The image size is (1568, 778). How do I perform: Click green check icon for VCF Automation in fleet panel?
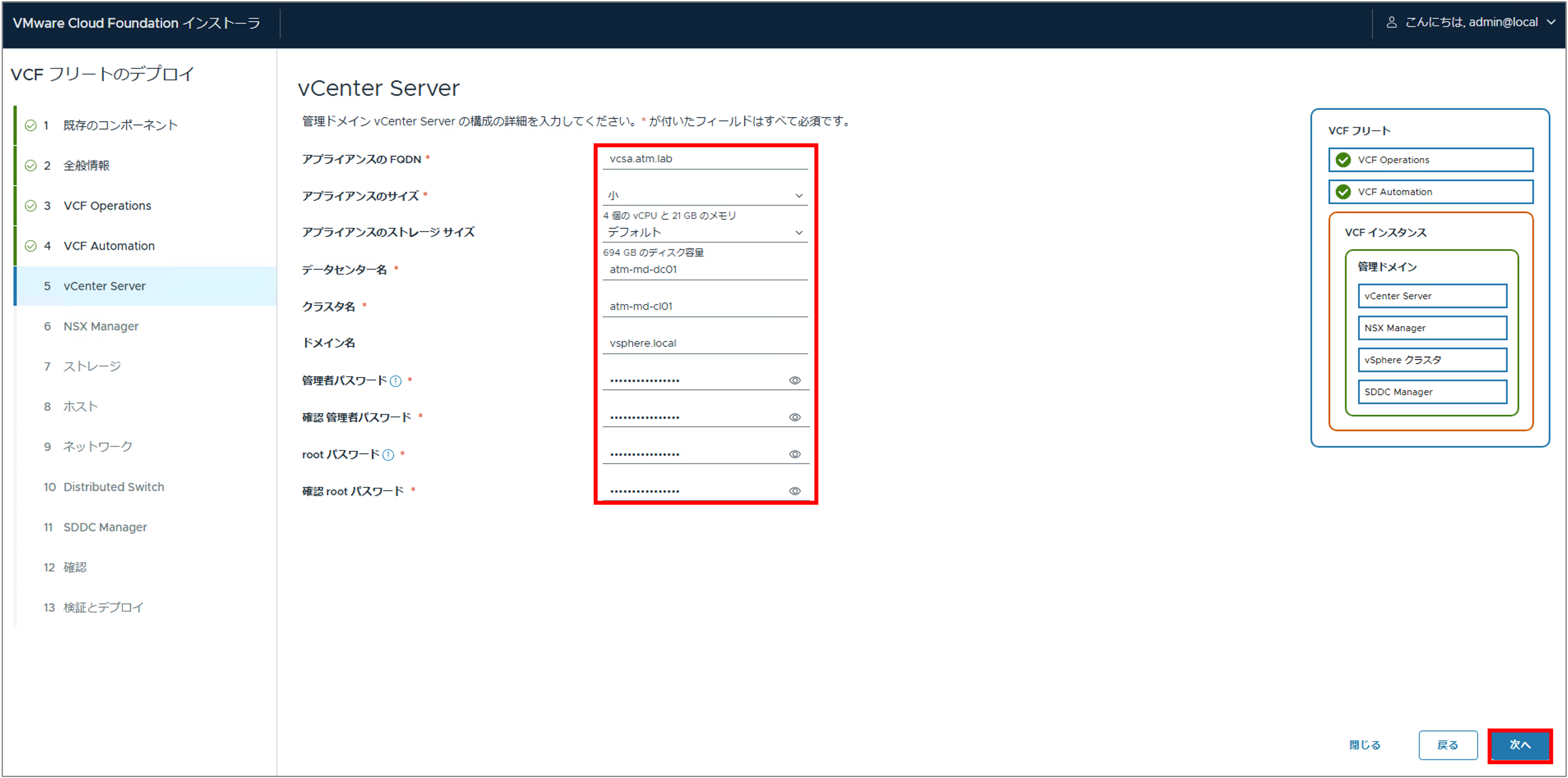1343,192
